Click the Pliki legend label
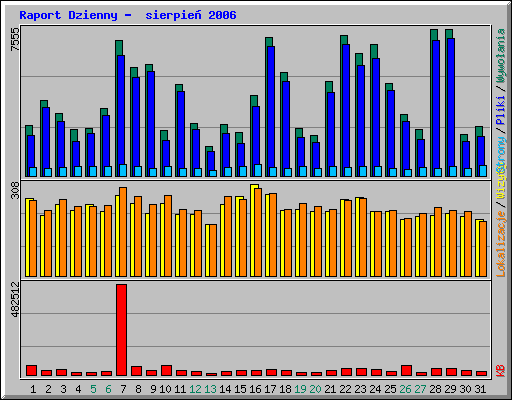512x400 pixels. (x=501, y=110)
